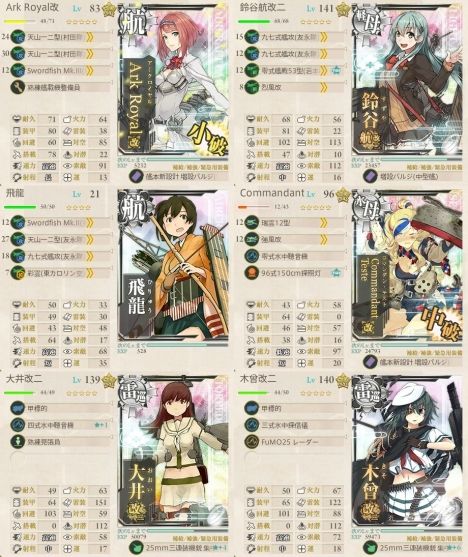Click Hiryuu's yellow 彩雲 recon plane icon

(17, 272)
